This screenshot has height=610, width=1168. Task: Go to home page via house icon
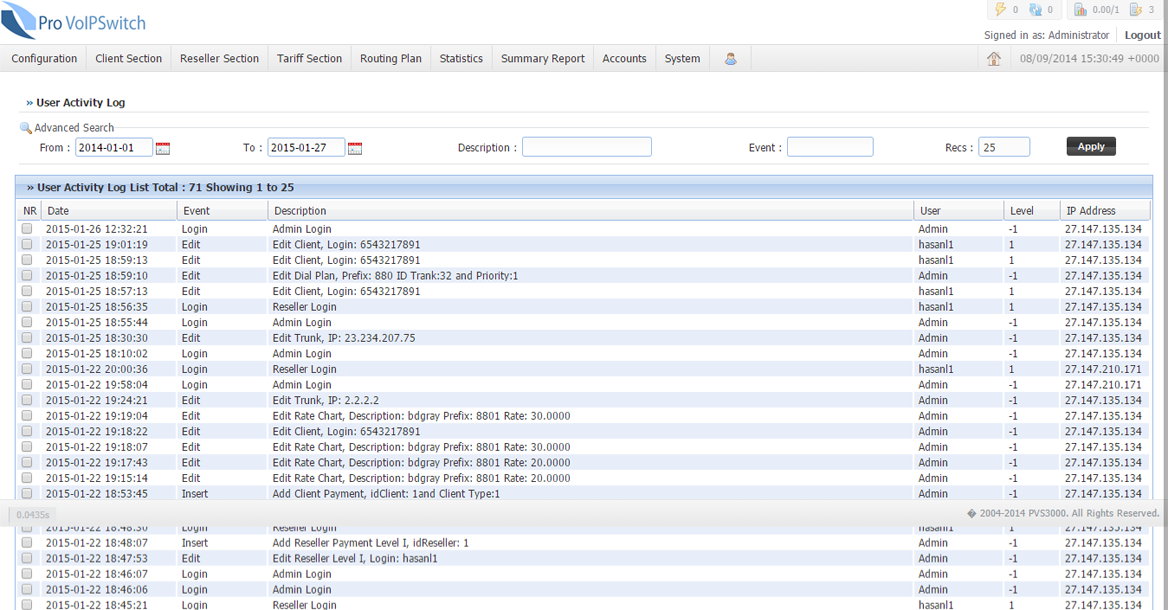[994, 59]
